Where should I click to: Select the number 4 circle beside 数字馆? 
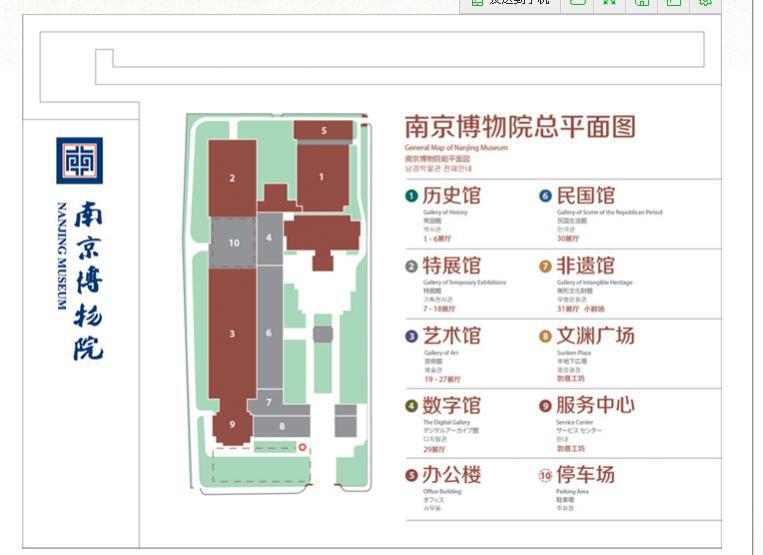click(x=411, y=406)
